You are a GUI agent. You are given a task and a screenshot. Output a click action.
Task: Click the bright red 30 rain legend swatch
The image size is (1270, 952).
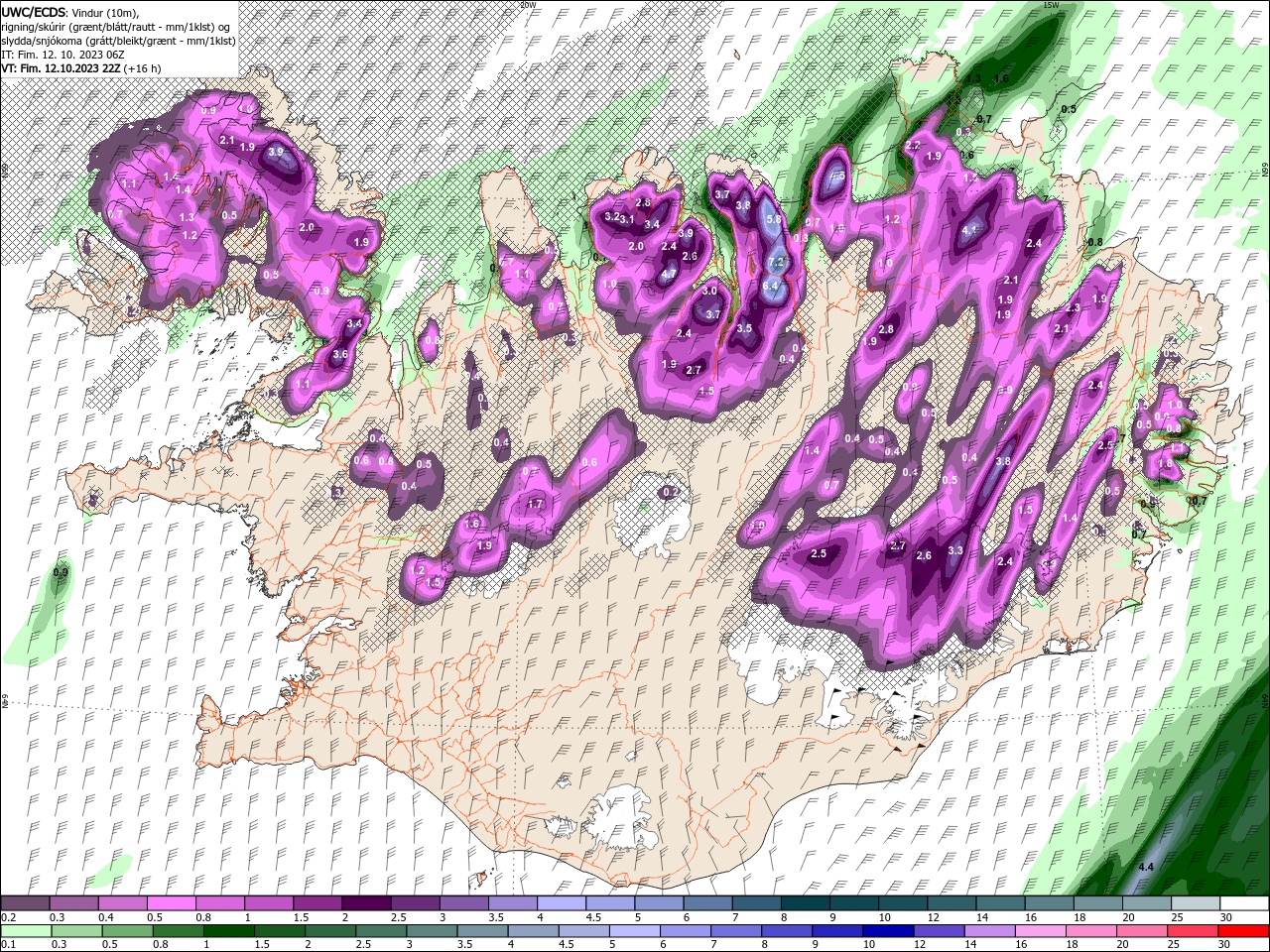1244,931
